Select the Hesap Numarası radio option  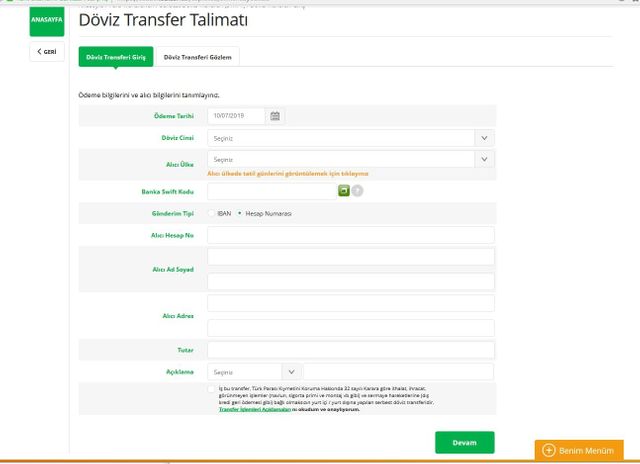point(240,213)
